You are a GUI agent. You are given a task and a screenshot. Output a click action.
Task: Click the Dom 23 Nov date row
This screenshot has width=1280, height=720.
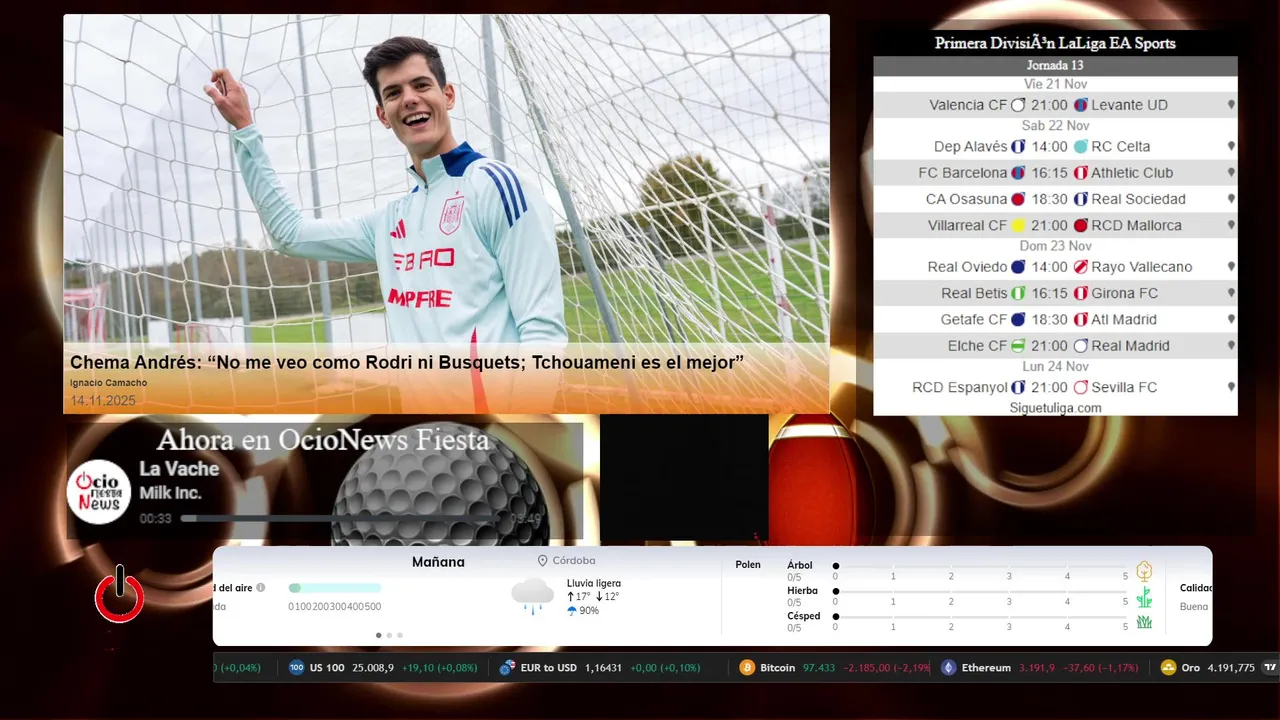coord(1055,246)
